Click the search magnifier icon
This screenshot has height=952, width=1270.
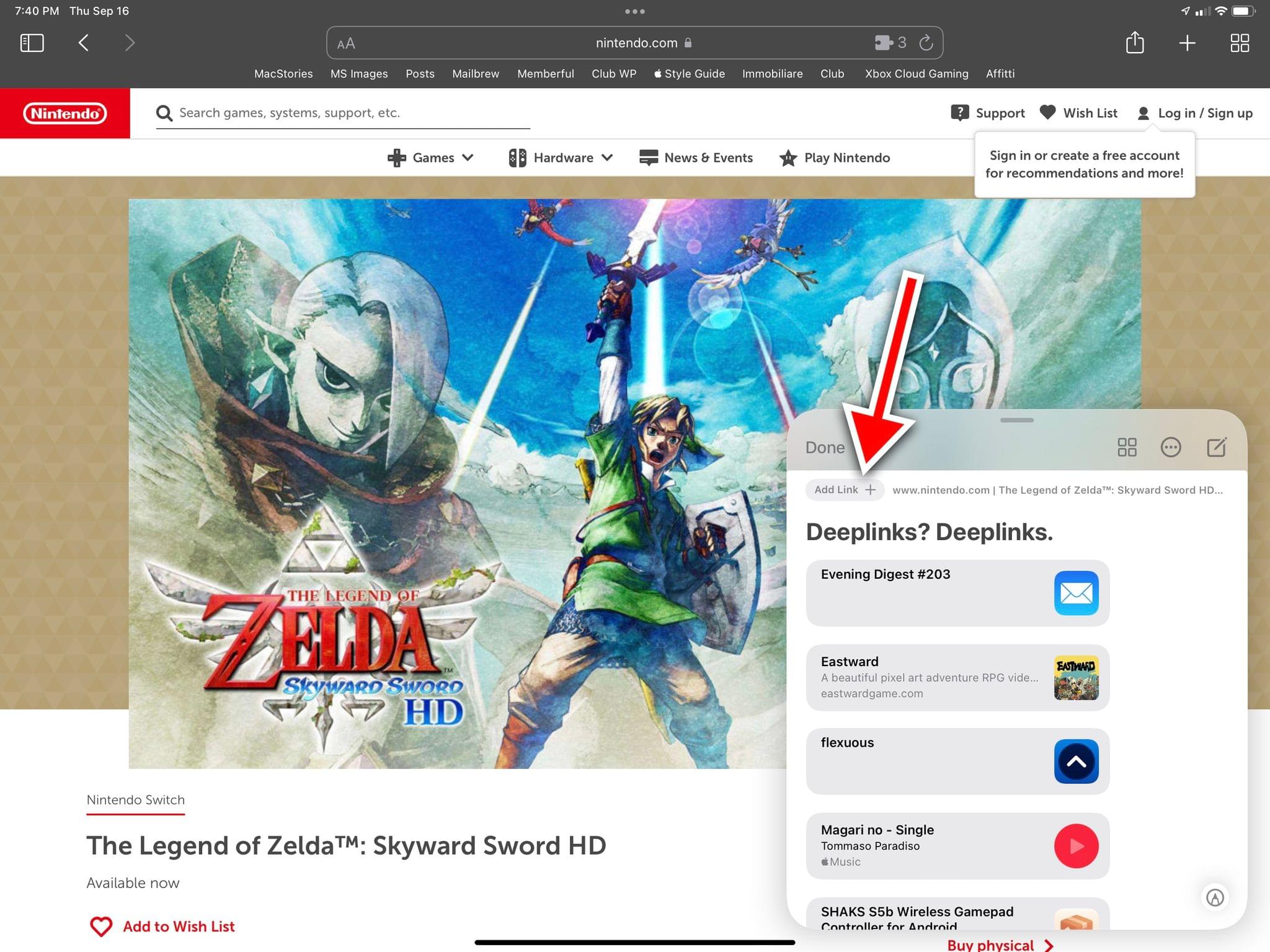click(164, 113)
